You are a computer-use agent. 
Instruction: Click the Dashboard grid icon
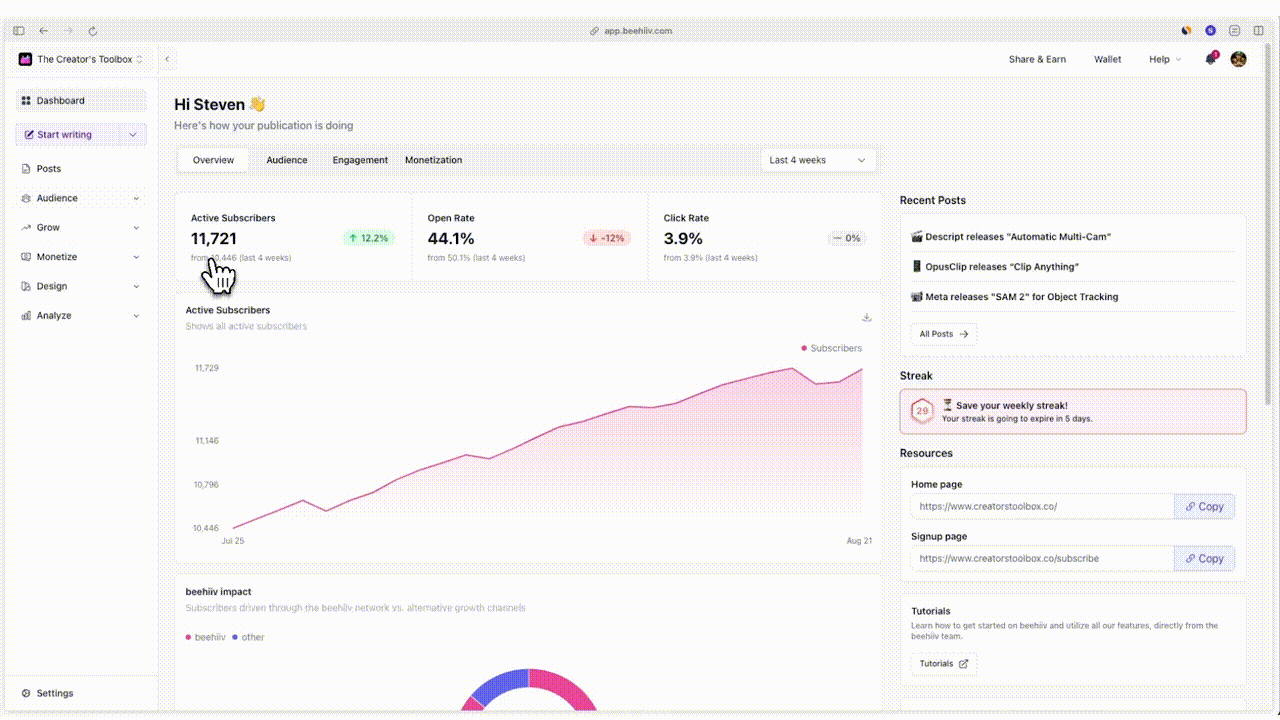(x=27, y=101)
